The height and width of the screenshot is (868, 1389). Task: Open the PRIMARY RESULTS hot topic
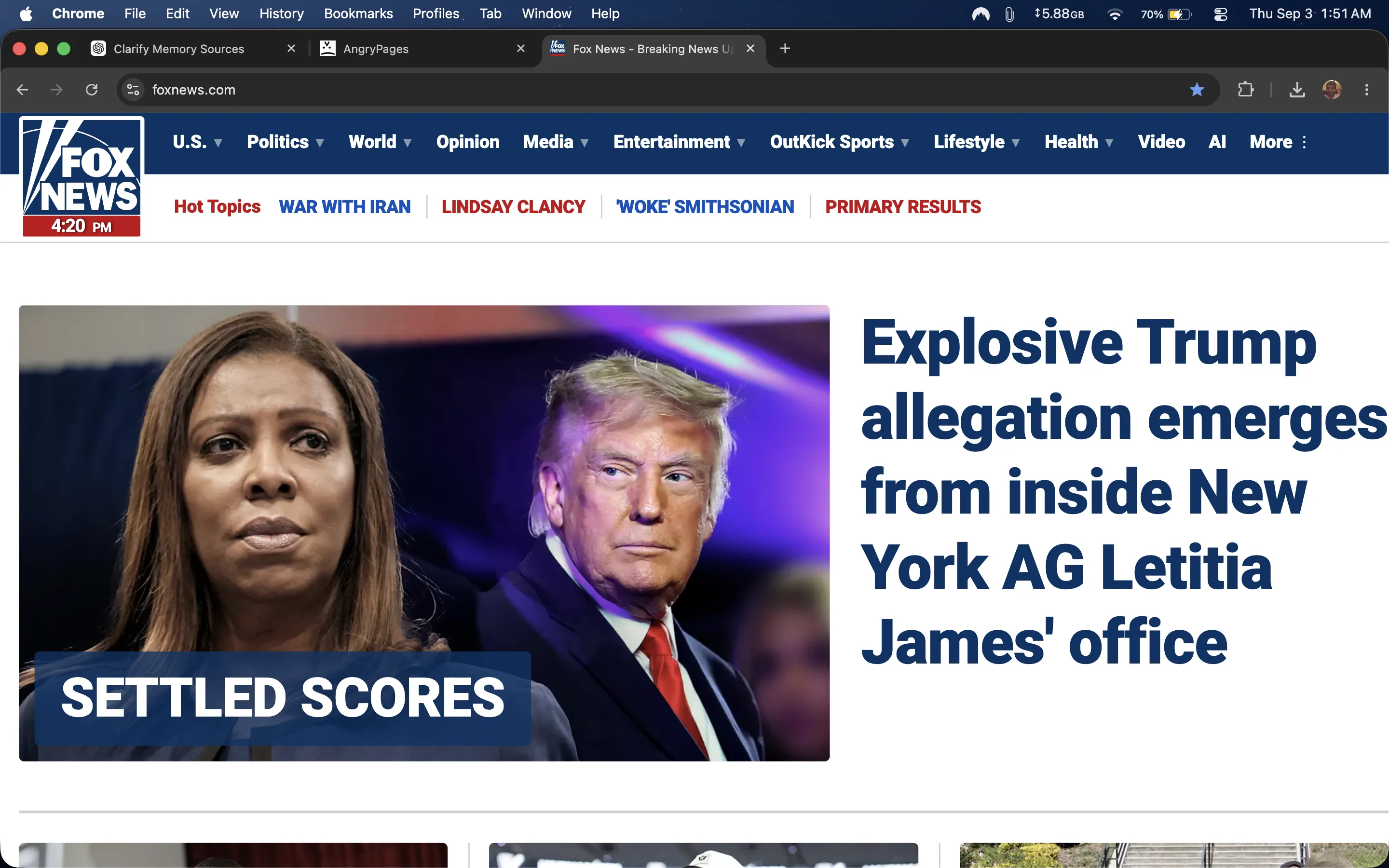(x=903, y=207)
